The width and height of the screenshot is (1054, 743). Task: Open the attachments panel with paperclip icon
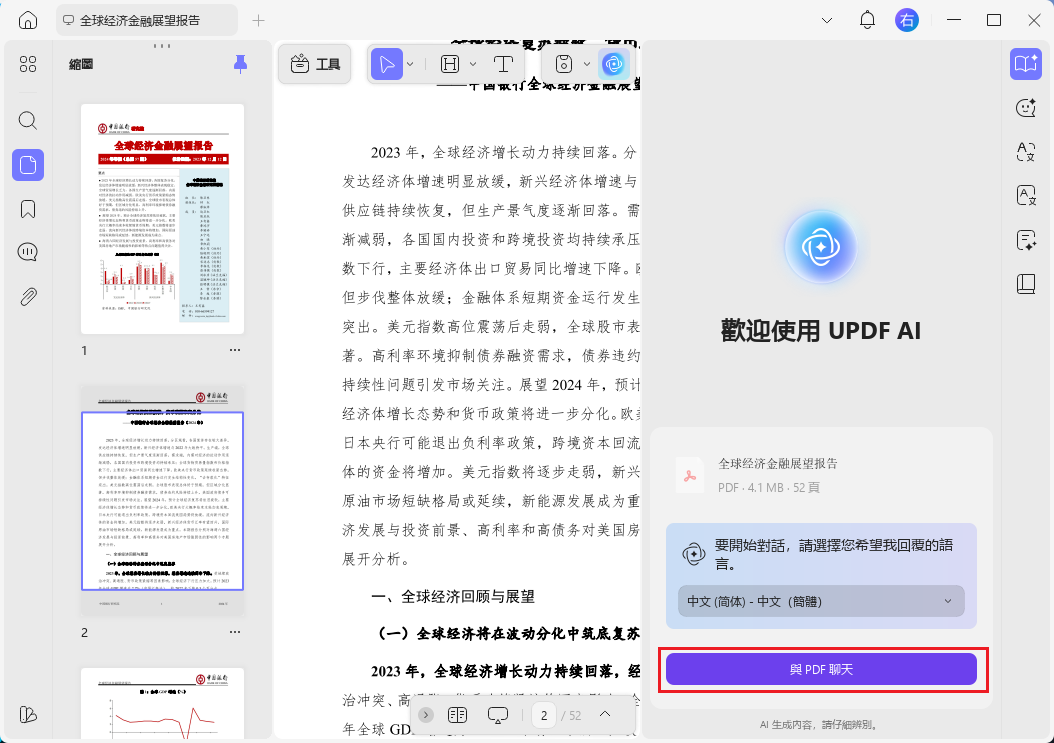coord(28,295)
